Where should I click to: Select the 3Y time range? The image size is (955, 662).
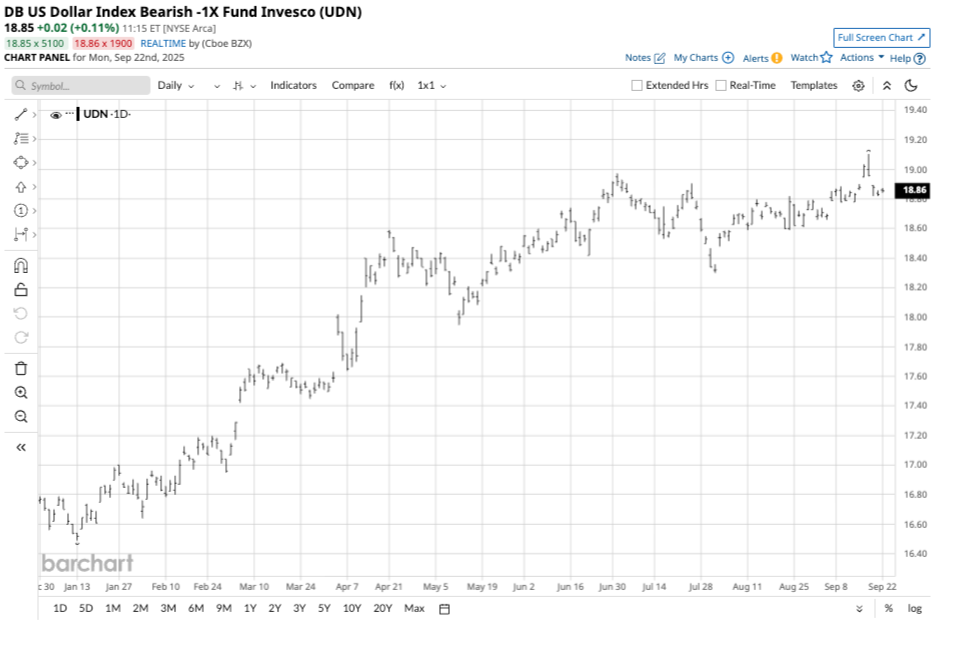[x=299, y=608]
